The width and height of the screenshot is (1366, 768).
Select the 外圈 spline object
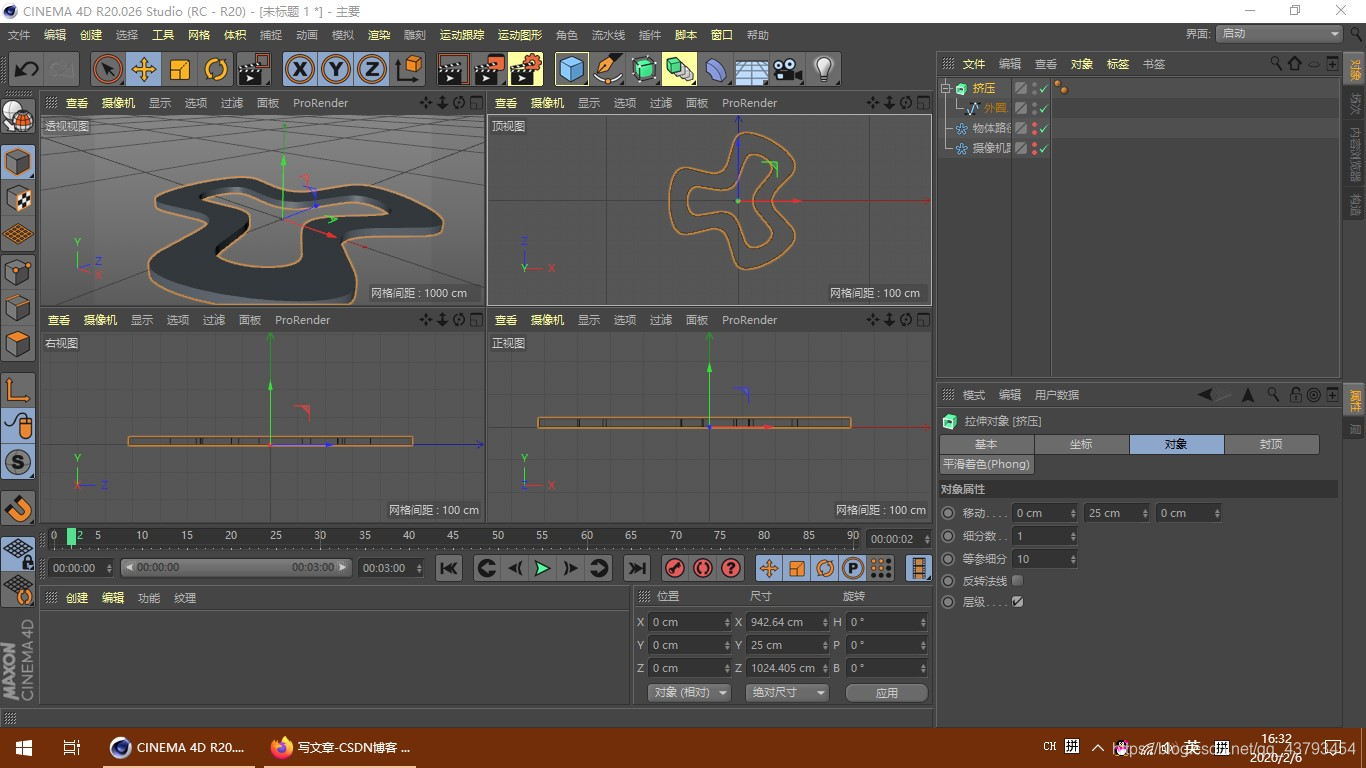995,108
